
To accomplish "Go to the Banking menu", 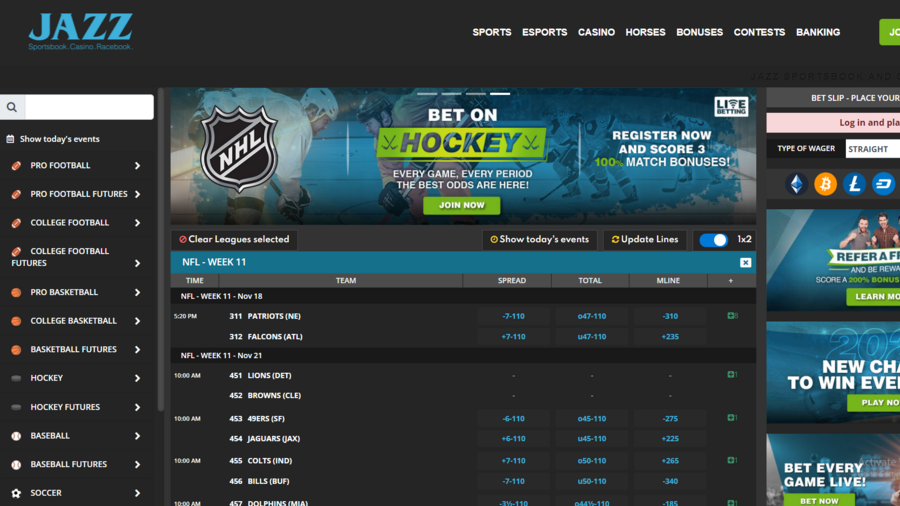I will click(x=817, y=32).
